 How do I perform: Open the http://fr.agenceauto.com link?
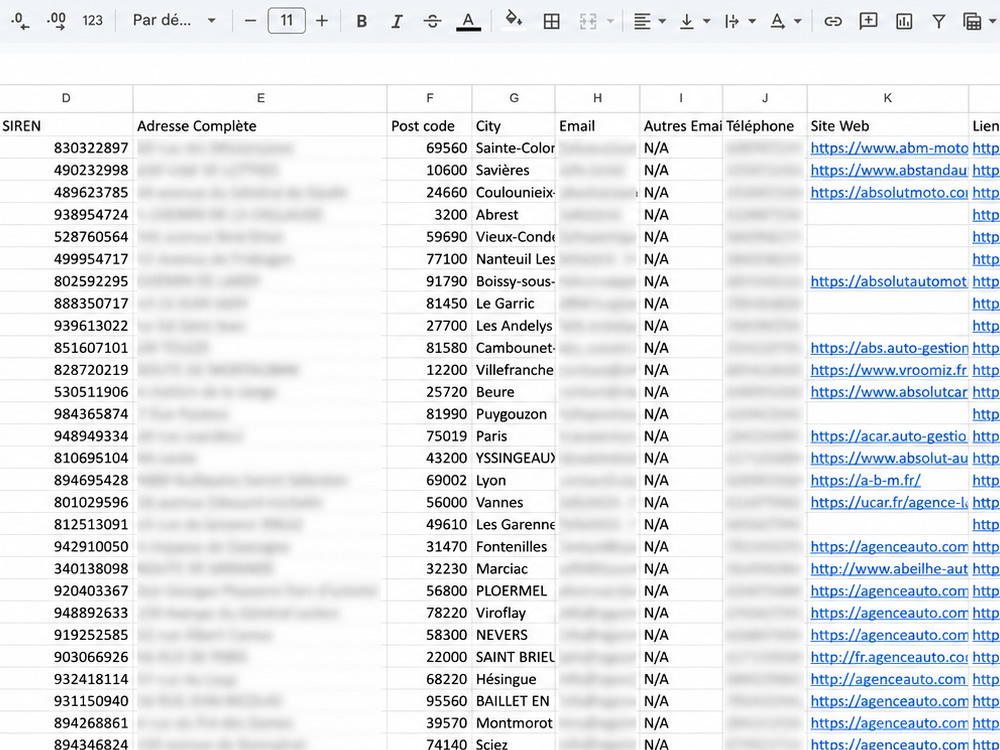[889, 657]
